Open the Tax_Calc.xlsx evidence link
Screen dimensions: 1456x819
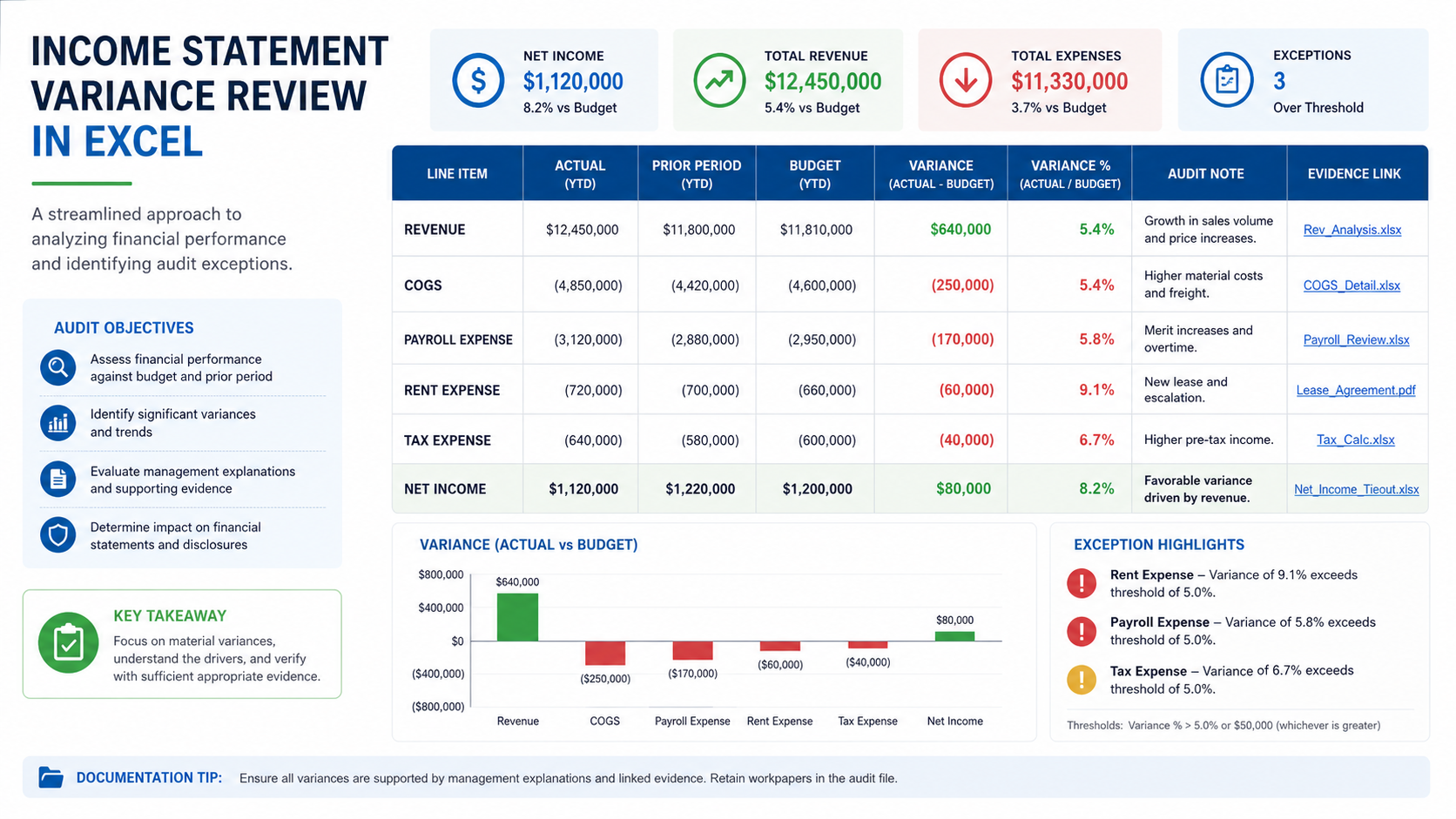[x=1355, y=440]
